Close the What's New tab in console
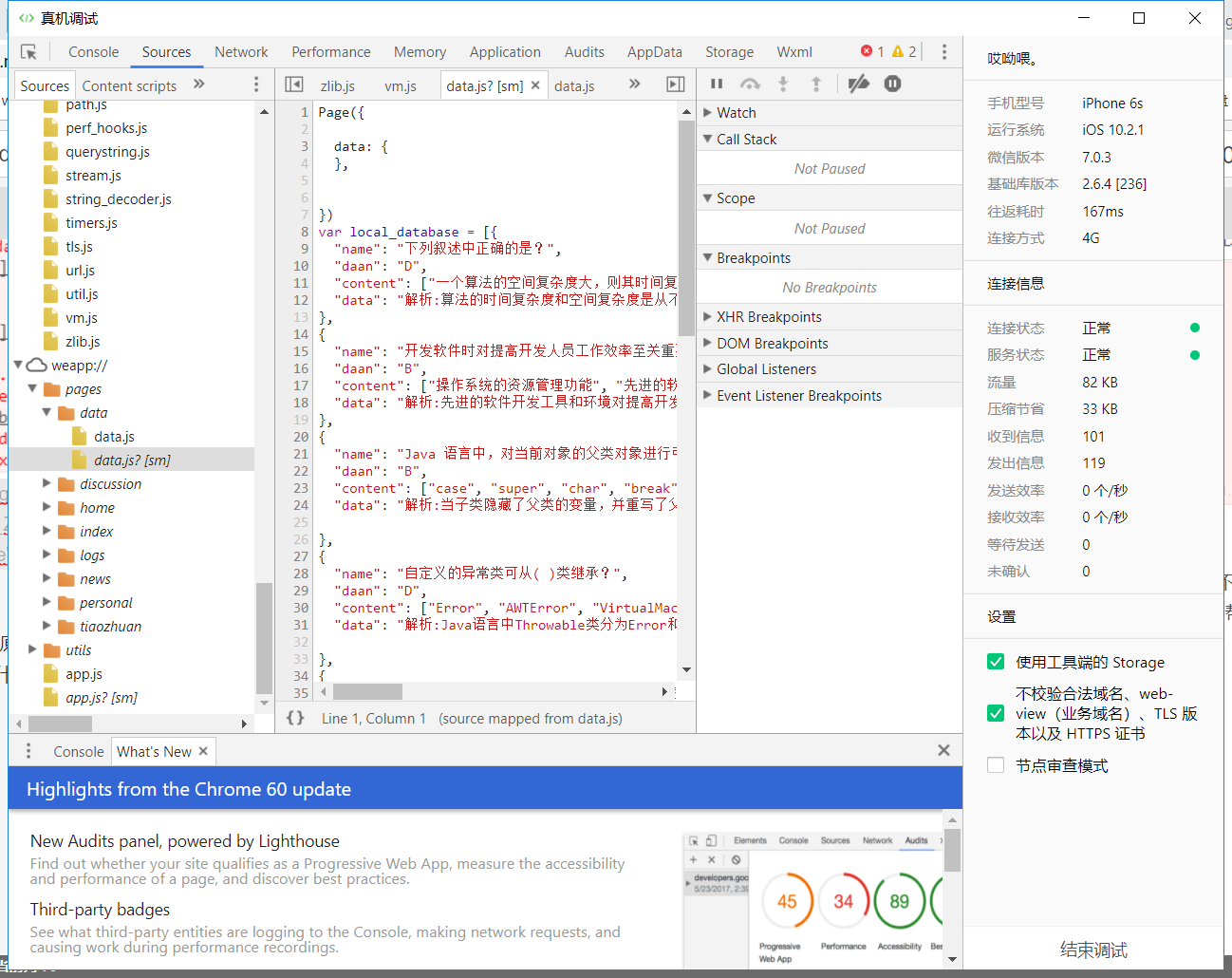 click(x=202, y=750)
